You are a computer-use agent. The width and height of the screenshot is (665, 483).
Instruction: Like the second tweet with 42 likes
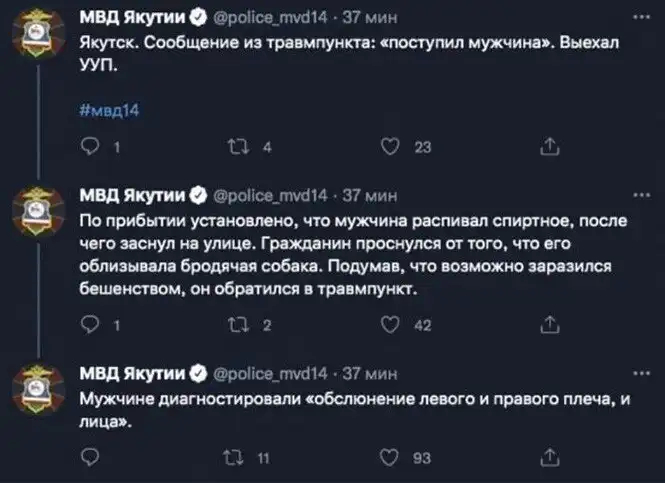coord(395,324)
